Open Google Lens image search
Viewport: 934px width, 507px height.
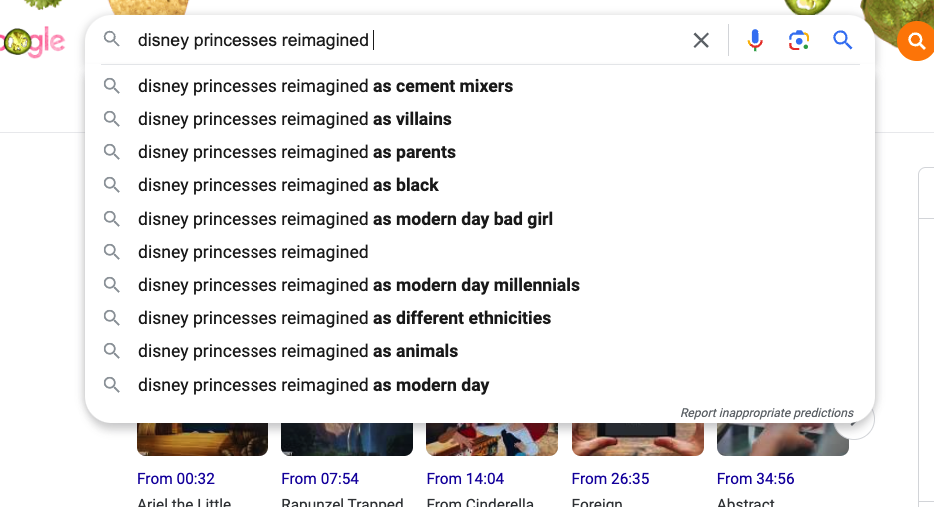(798, 40)
